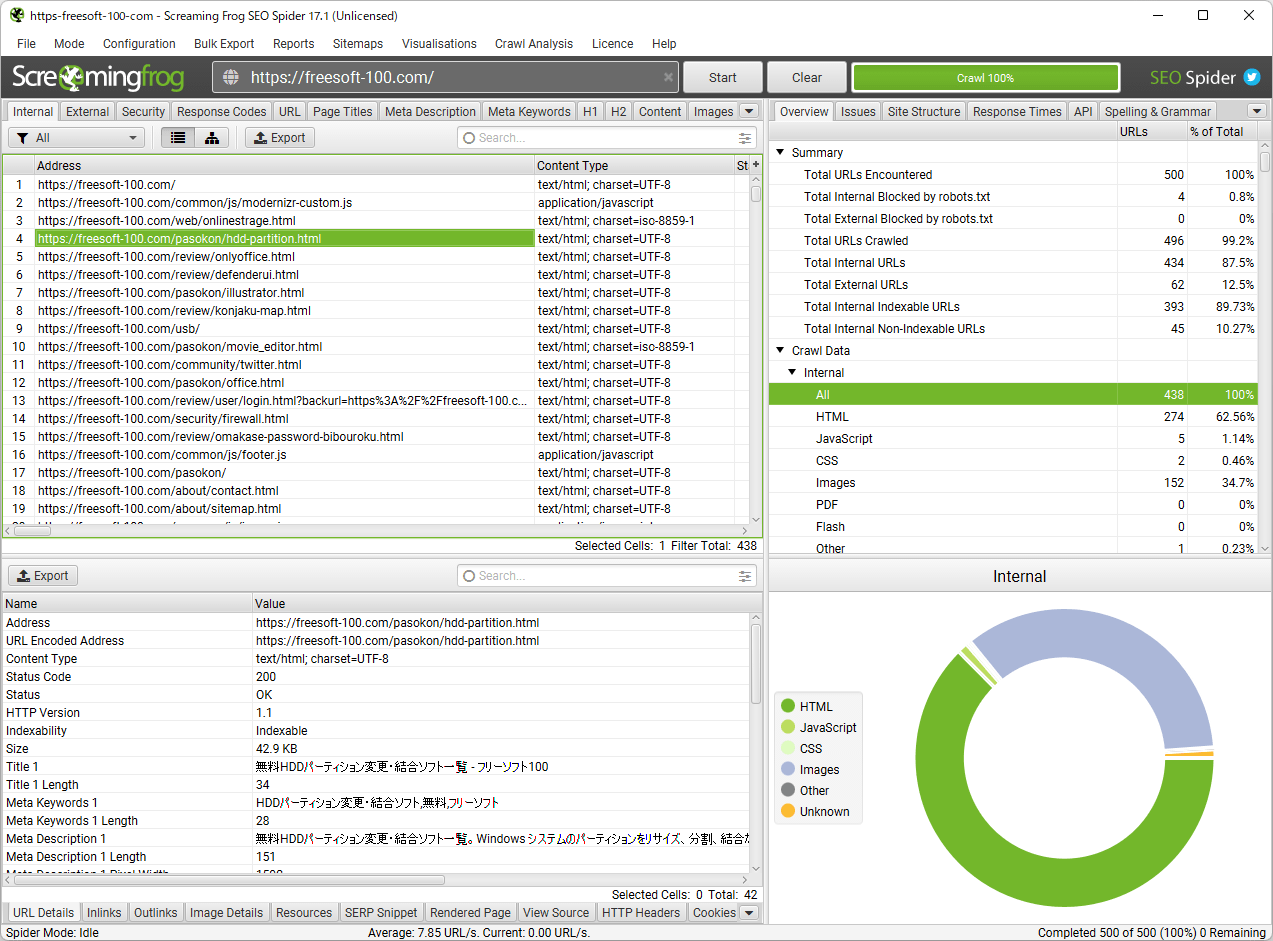Click the HTML legend color swatch
The image size is (1273, 941).
coord(788,707)
